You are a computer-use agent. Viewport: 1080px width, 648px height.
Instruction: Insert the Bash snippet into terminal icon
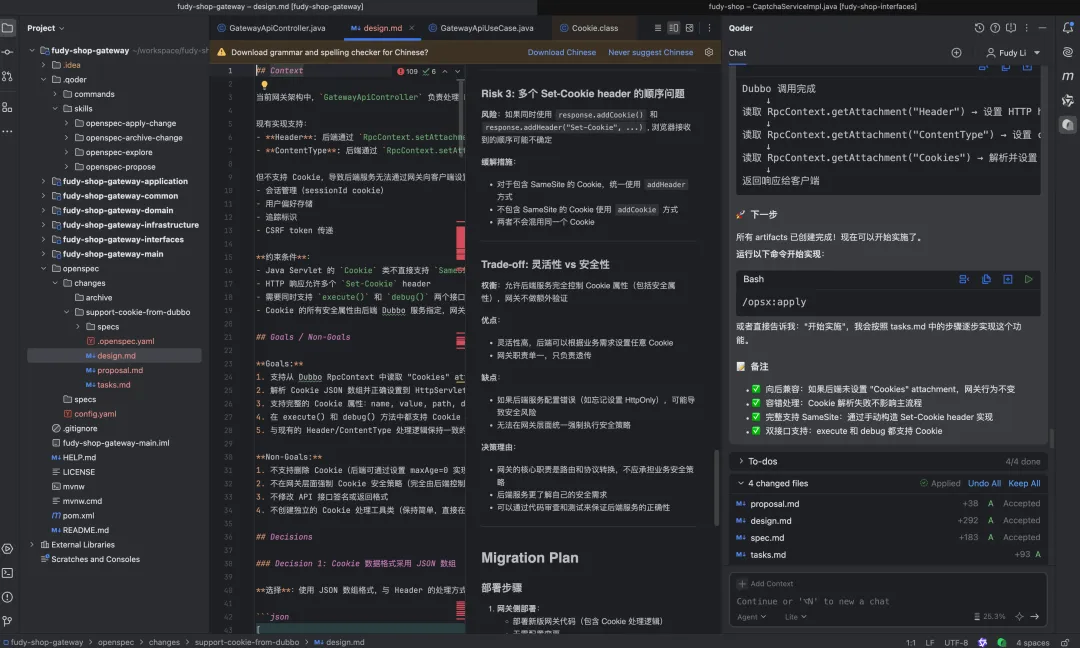[964, 279]
